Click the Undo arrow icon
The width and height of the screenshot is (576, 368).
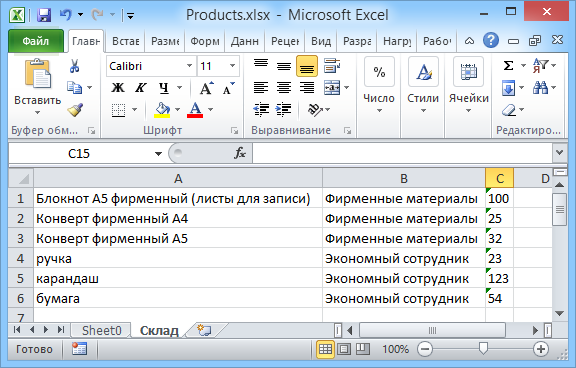(66, 15)
